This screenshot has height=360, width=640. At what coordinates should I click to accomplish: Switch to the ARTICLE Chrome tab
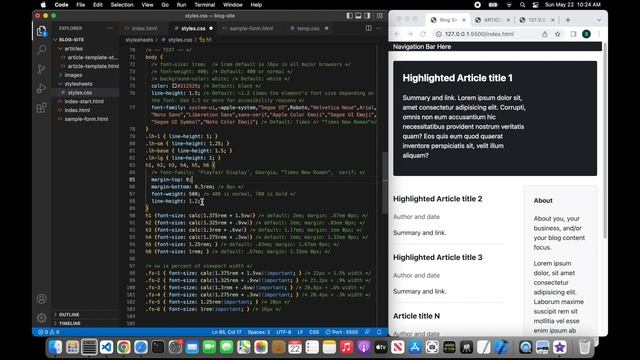(492, 20)
